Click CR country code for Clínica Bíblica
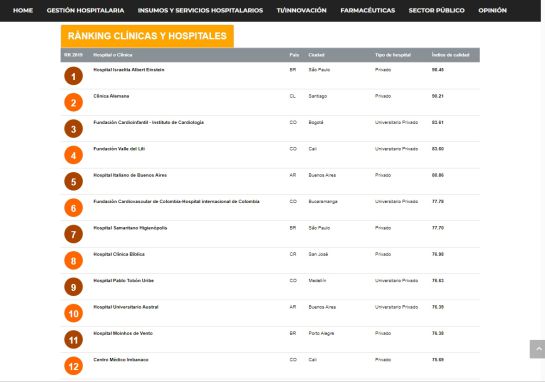 point(293,254)
